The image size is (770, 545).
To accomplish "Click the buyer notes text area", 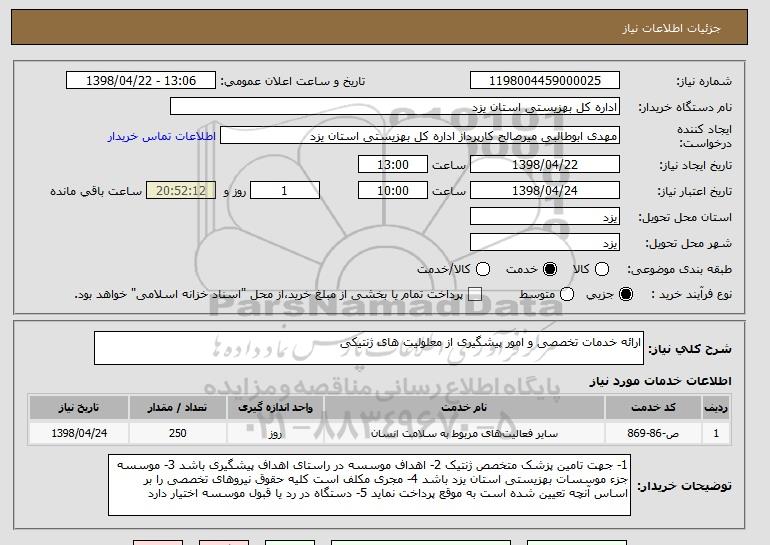I will (369, 485).
